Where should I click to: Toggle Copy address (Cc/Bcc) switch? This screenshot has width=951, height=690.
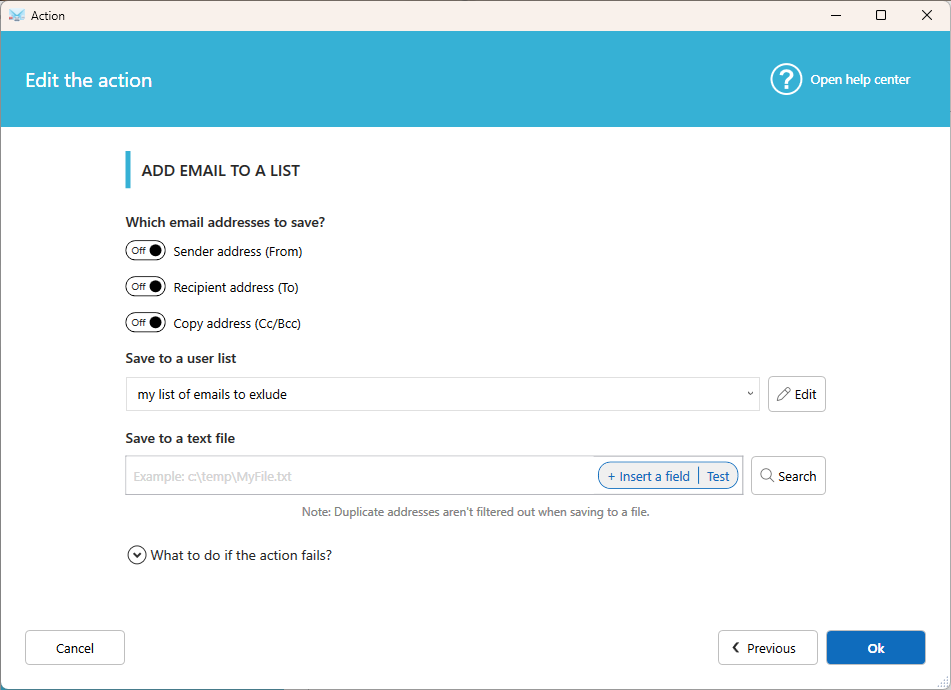146,323
